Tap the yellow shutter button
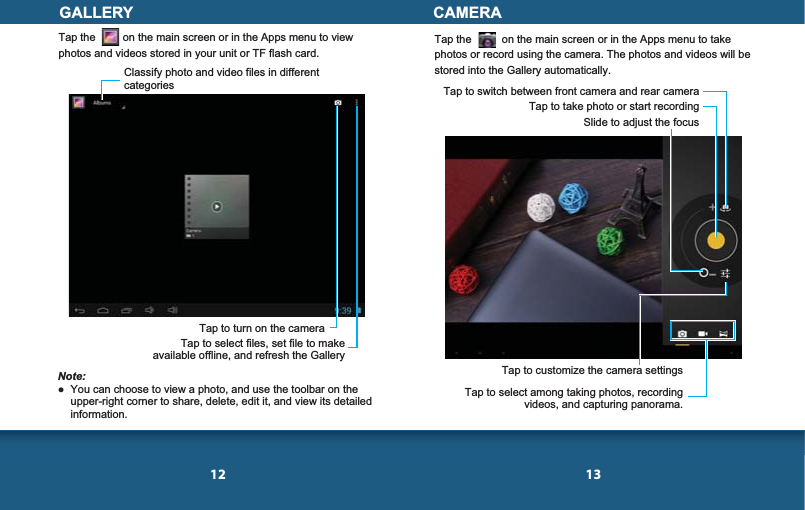This screenshot has width=805, height=510. (716, 240)
